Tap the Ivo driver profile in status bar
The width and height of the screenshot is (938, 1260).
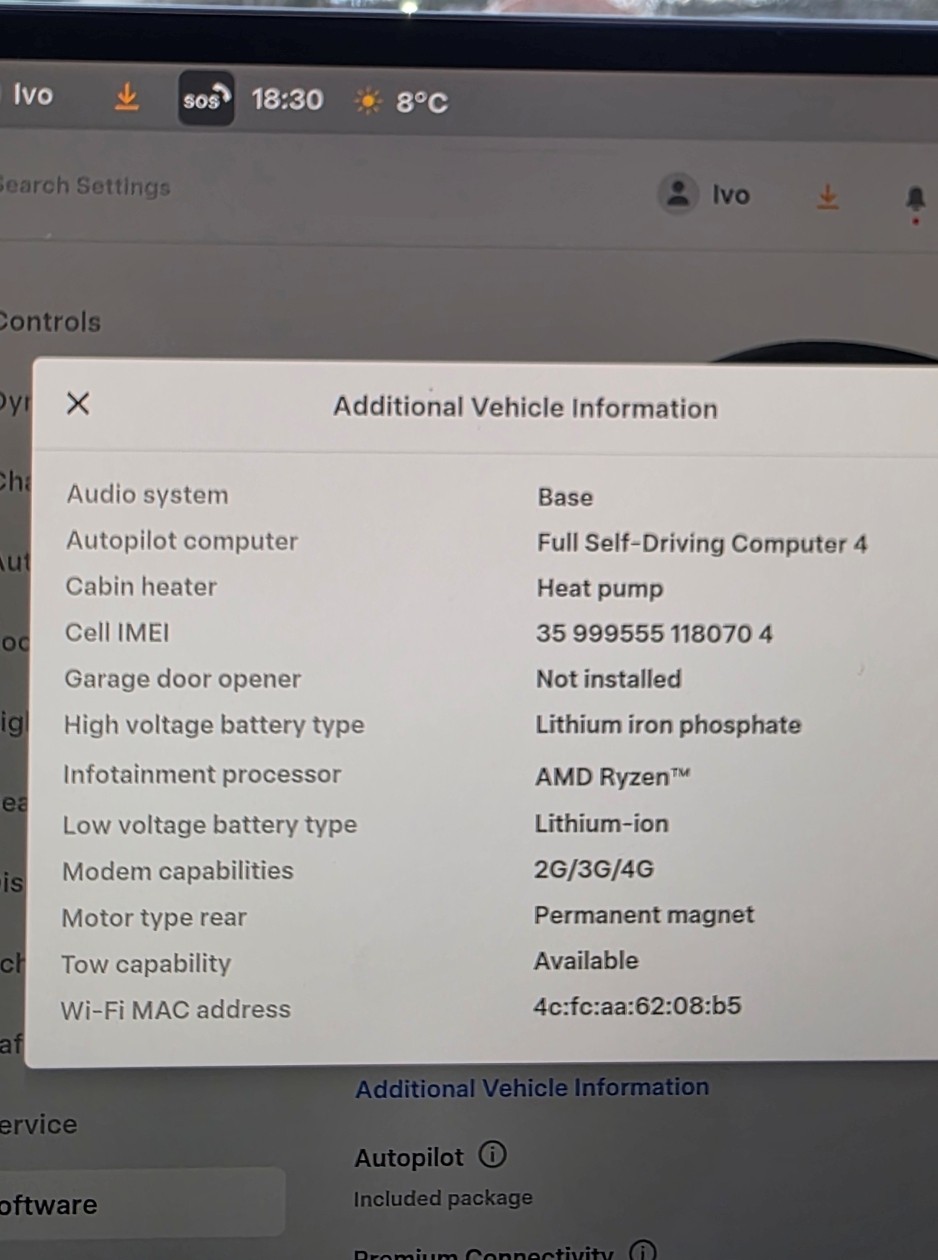32,96
